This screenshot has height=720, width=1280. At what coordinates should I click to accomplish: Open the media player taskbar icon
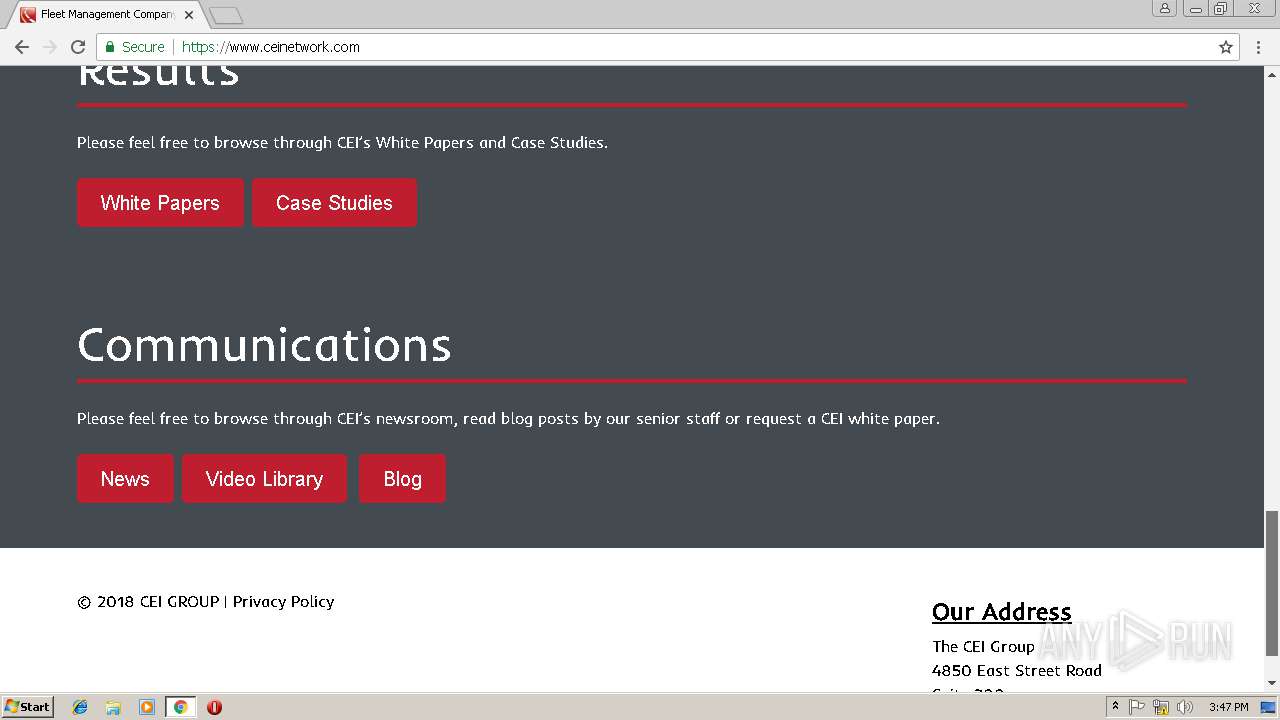pos(147,707)
